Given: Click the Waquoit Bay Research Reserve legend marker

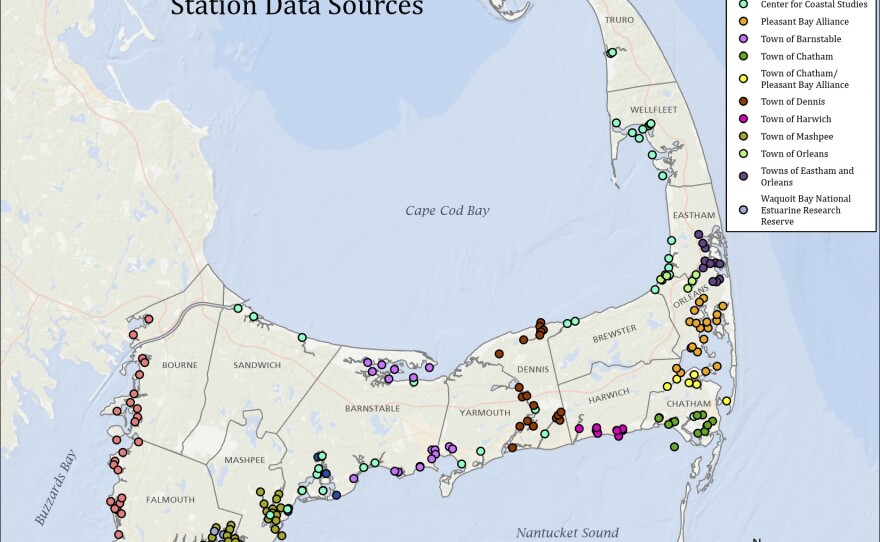Looking at the screenshot, I should click(x=741, y=210).
